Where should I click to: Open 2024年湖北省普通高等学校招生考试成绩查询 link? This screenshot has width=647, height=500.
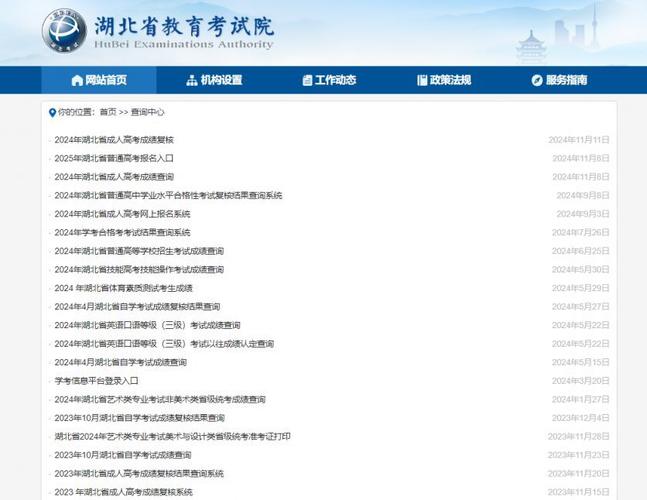click(x=139, y=251)
